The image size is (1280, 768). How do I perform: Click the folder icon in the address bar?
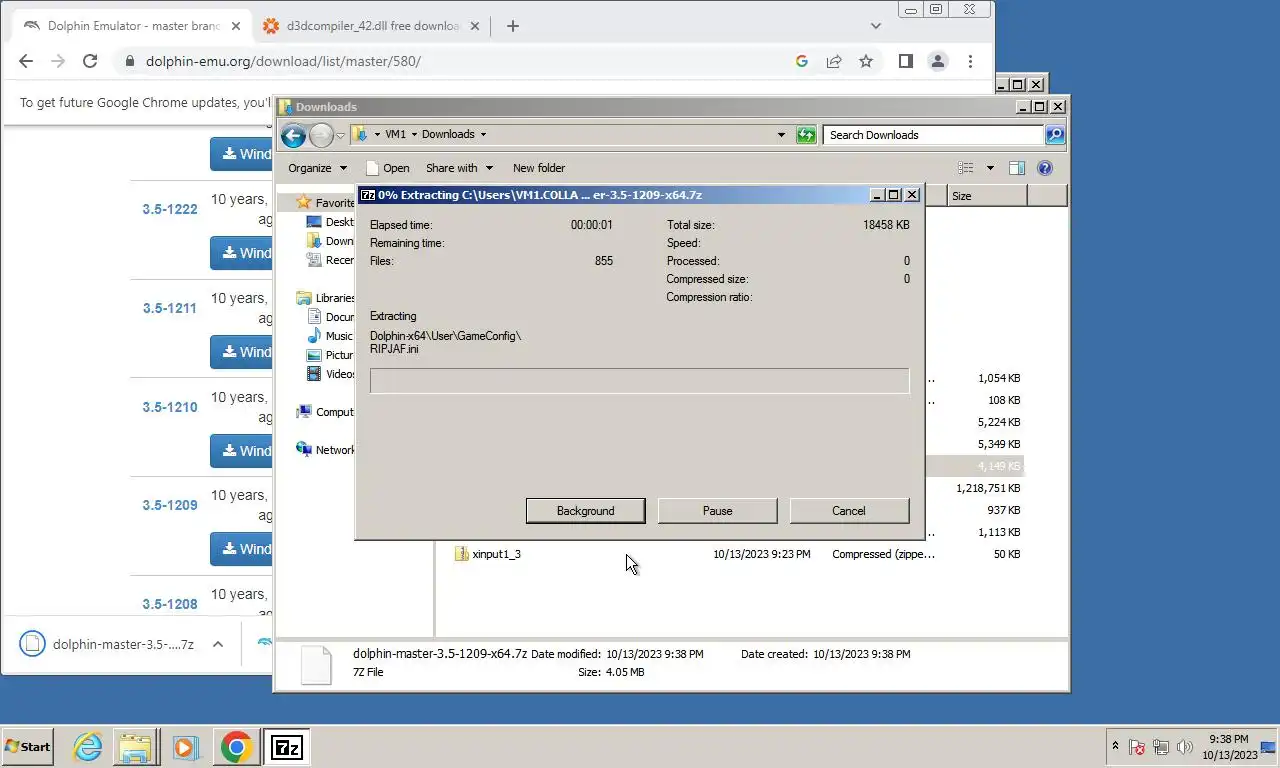click(x=361, y=134)
